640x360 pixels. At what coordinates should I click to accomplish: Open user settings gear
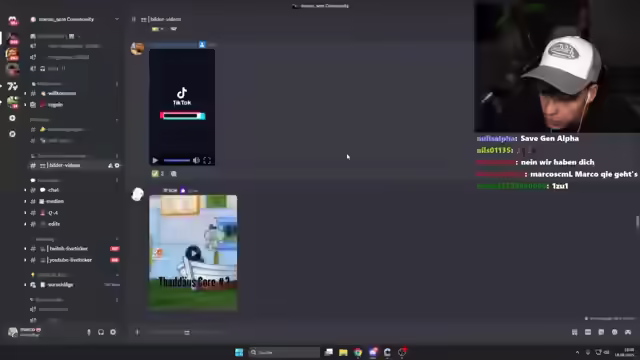(113, 332)
